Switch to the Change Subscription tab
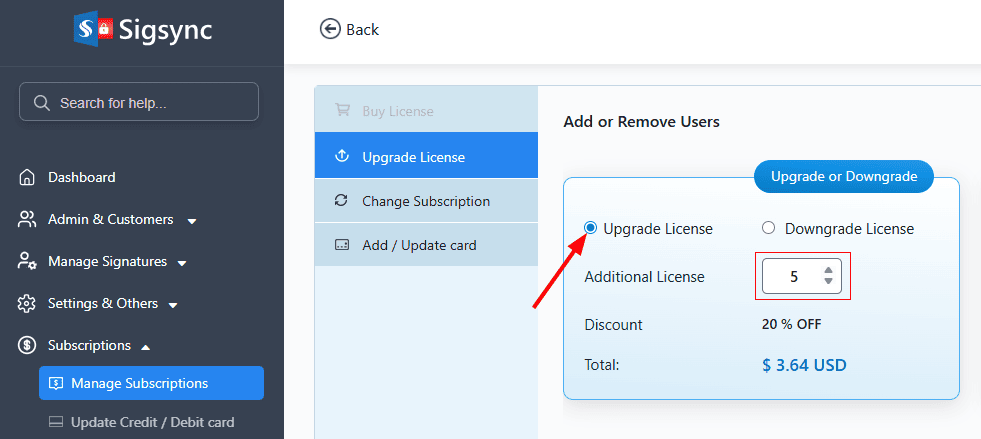Viewport: 981px width, 439px height. 425,201
